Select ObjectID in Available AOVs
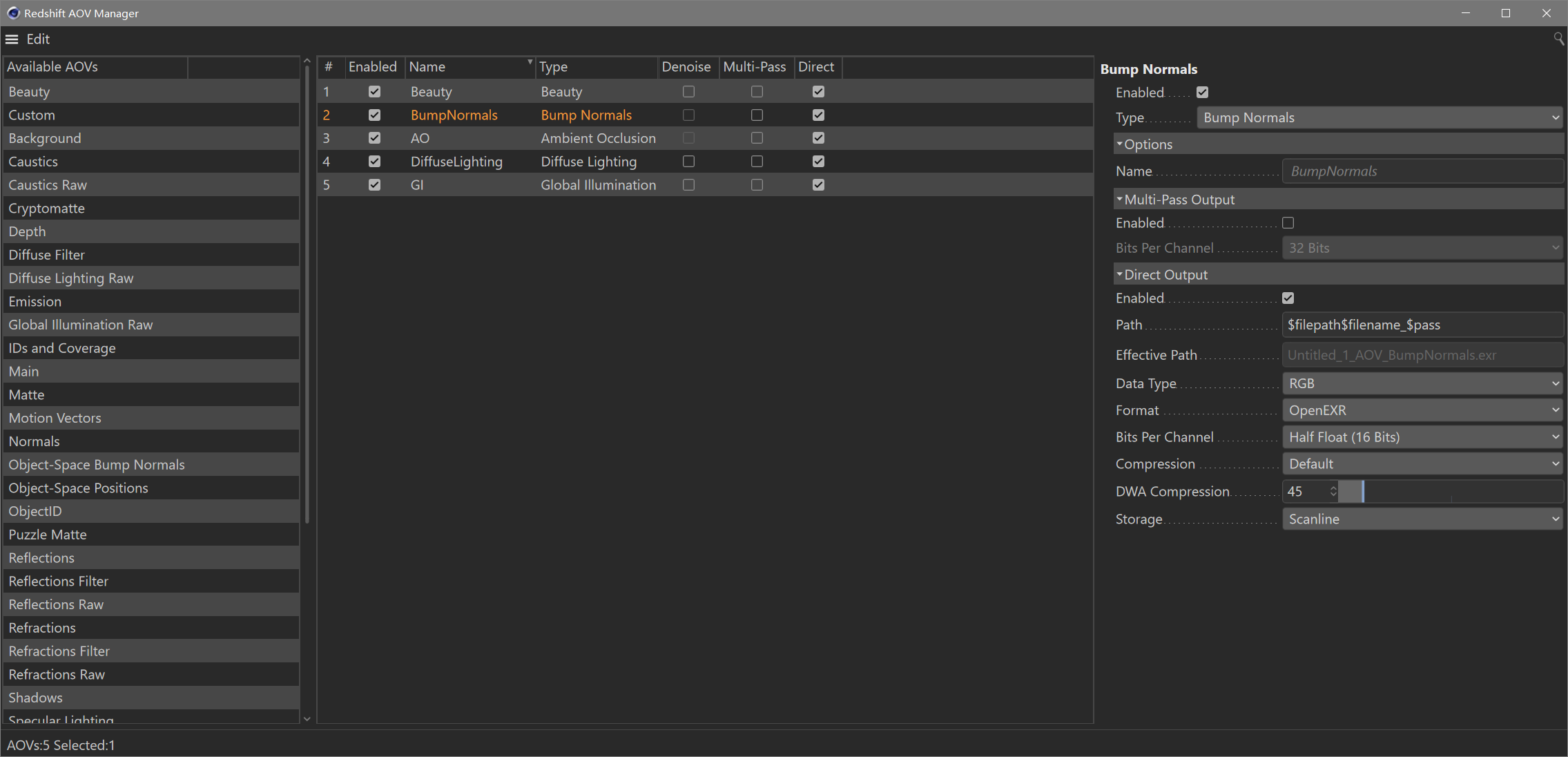This screenshot has height=757, width=1568. pyautogui.click(x=151, y=512)
